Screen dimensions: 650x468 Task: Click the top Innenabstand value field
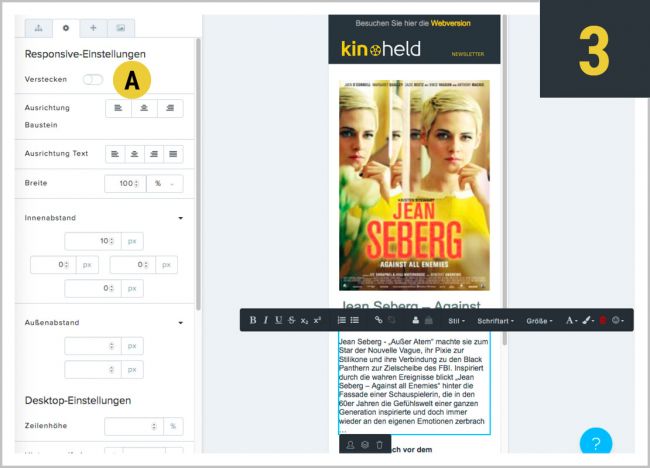tap(92, 241)
